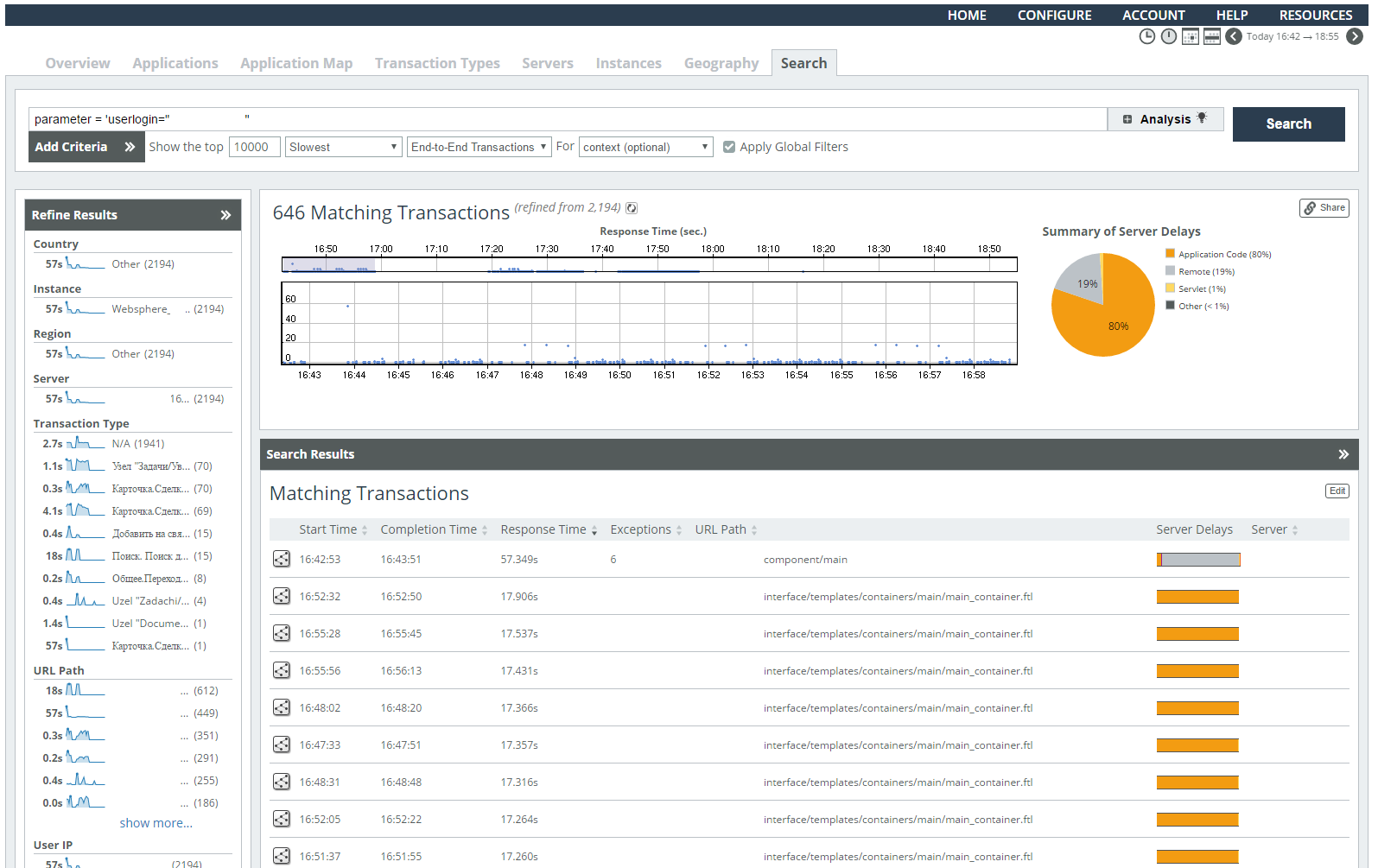Switch to the Applications tab
The width and height of the screenshot is (1378, 868).
pos(175,63)
